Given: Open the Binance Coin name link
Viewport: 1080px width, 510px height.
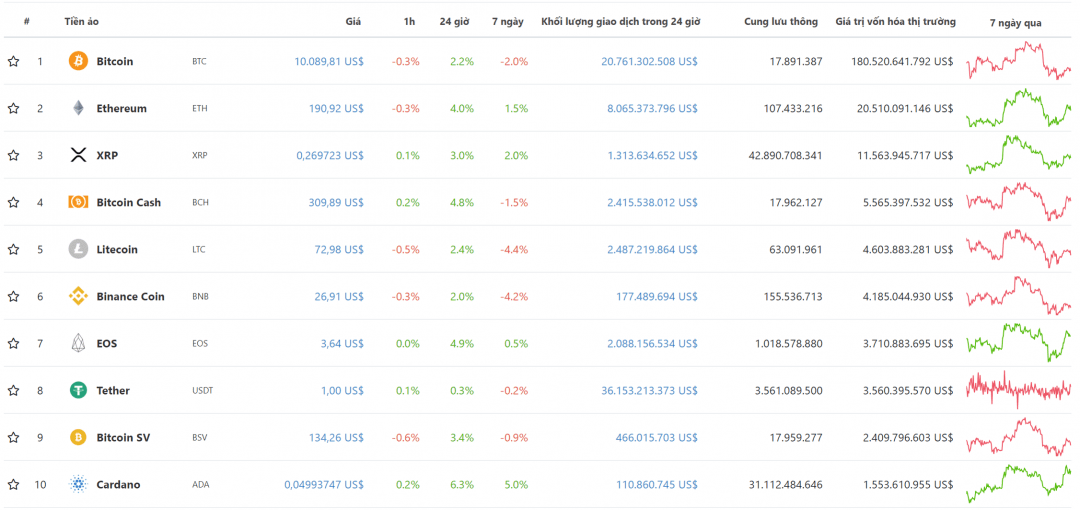Looking at the screenshot, I should click(x=130, y=296).
